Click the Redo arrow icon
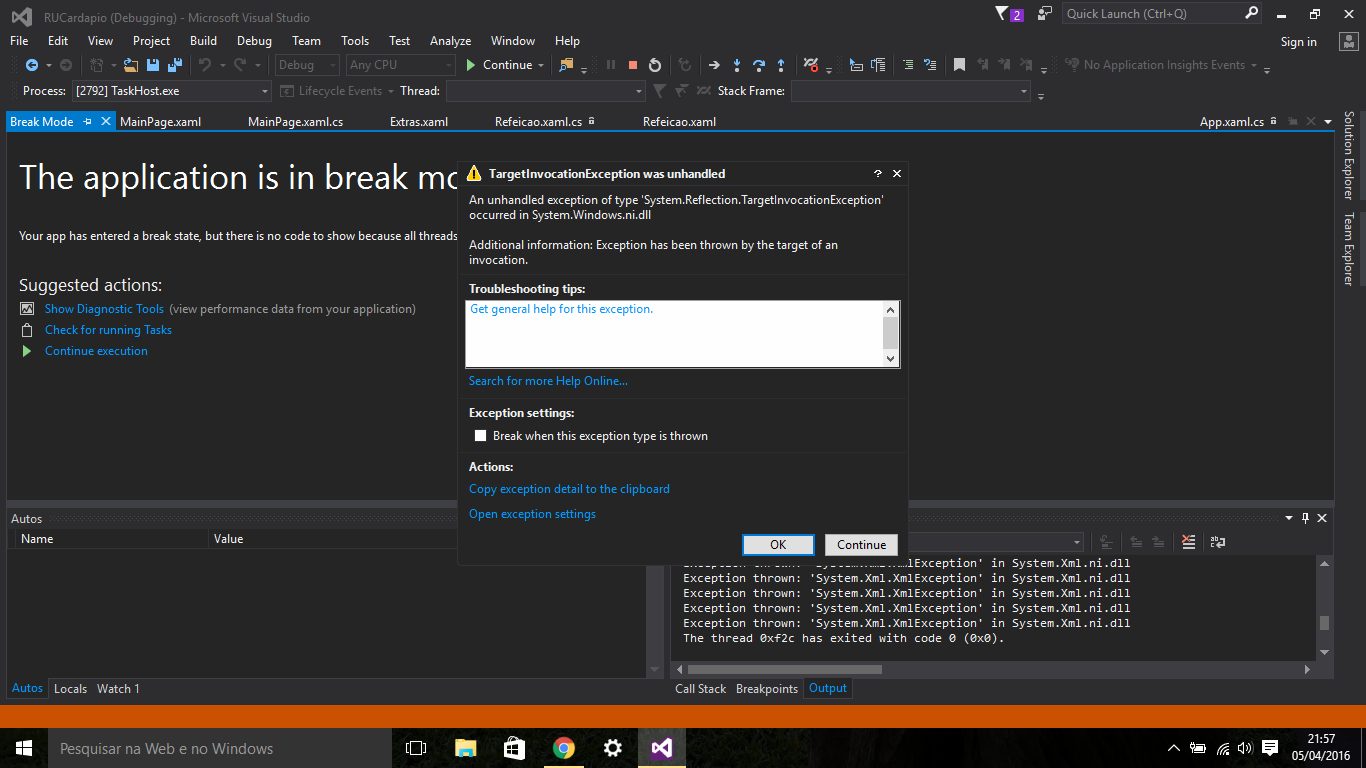 point(240,65)
